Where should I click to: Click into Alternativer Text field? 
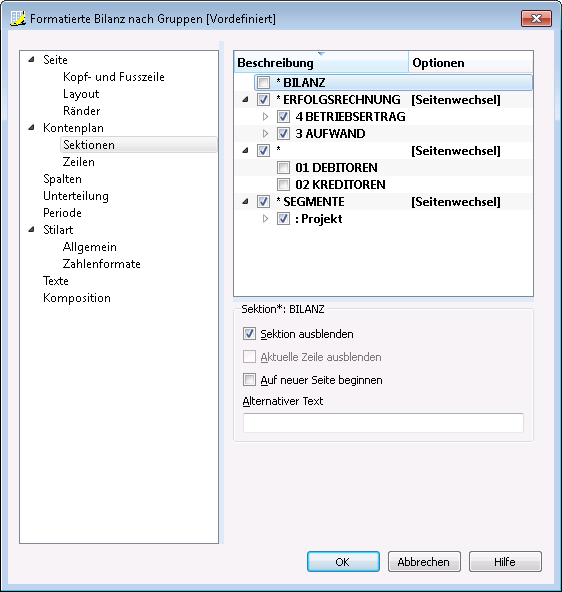(383, 422)
